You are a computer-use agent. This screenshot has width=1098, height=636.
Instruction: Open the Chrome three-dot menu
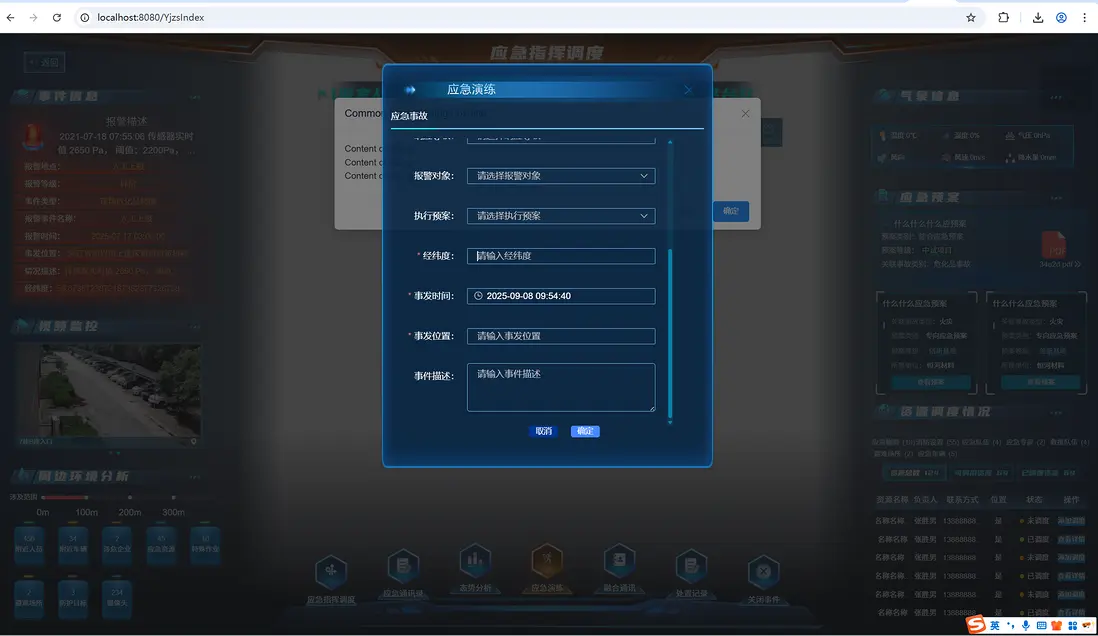pyautogui.click(x=1085, y=18)
